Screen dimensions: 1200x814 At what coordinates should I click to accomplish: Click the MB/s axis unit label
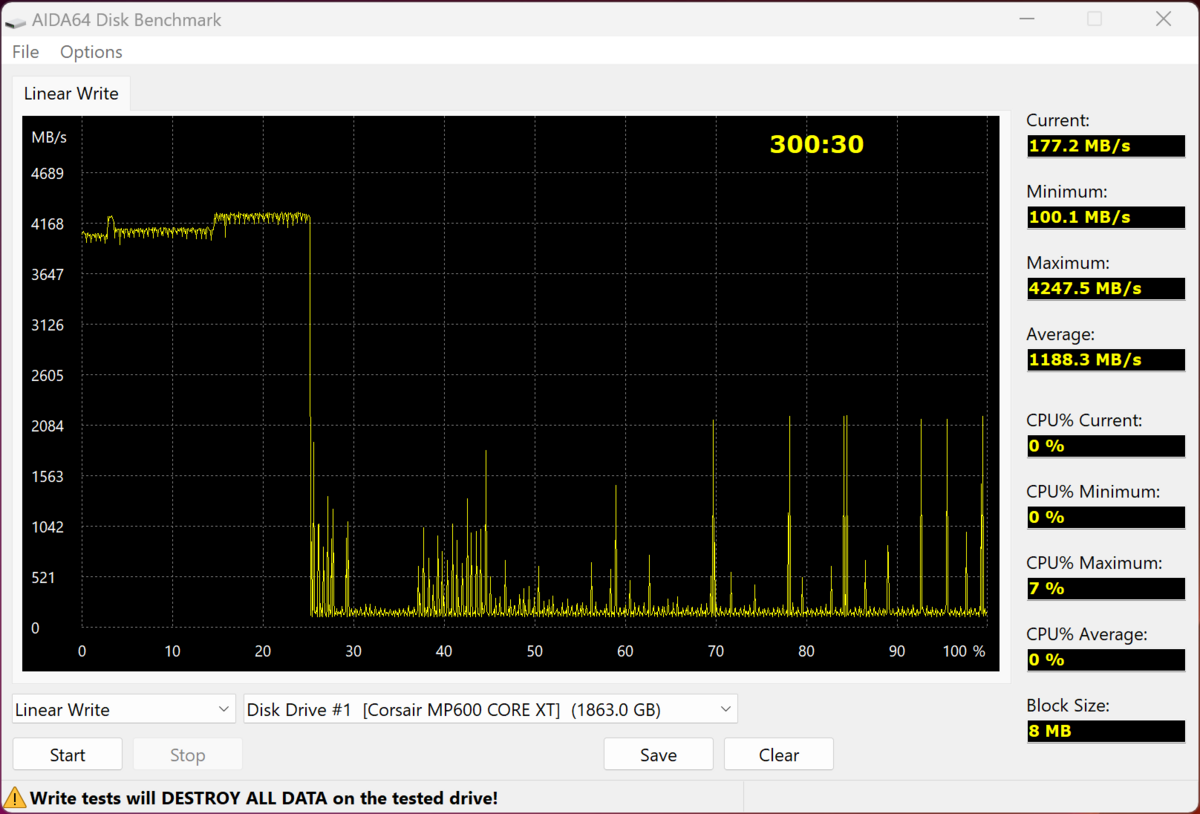(x=49, y=137)
